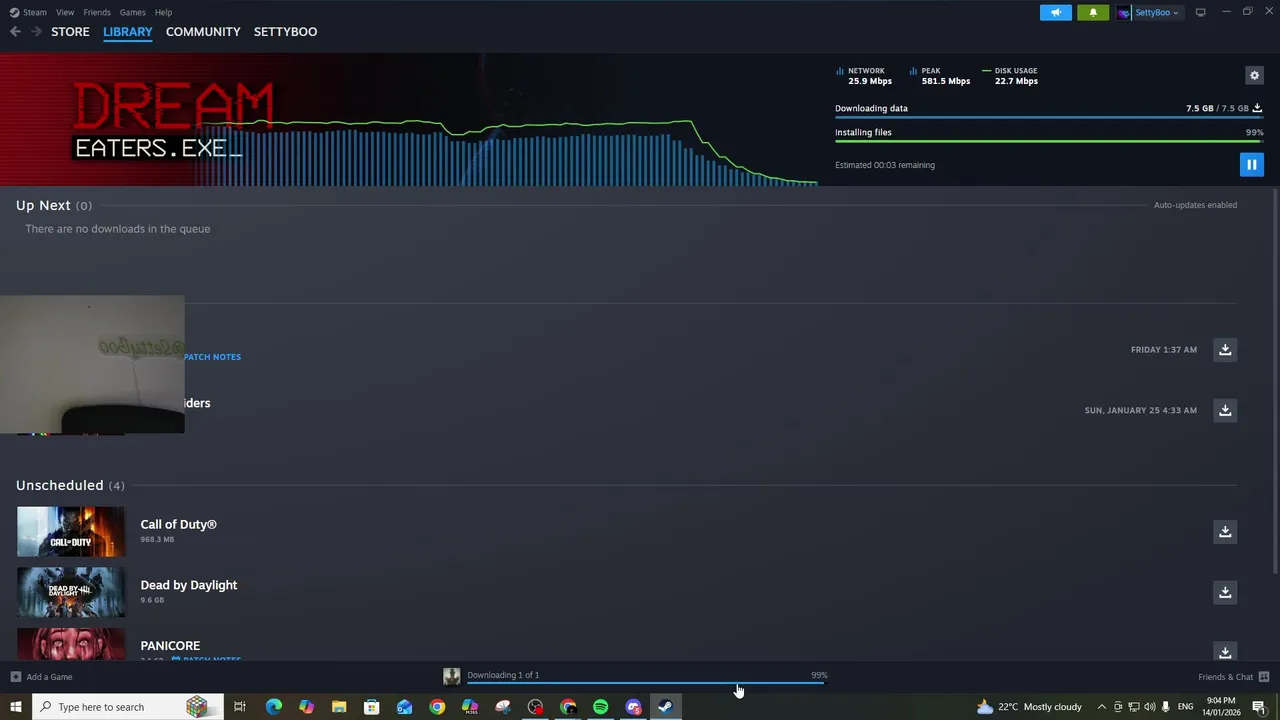Go forward with the right arrow
The height and width of the screenshot is (720, 1280).
tap(37, 32)
